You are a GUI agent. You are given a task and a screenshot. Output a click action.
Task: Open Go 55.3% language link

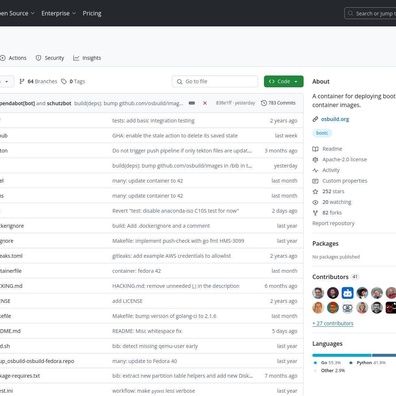(x=327, y=363)
